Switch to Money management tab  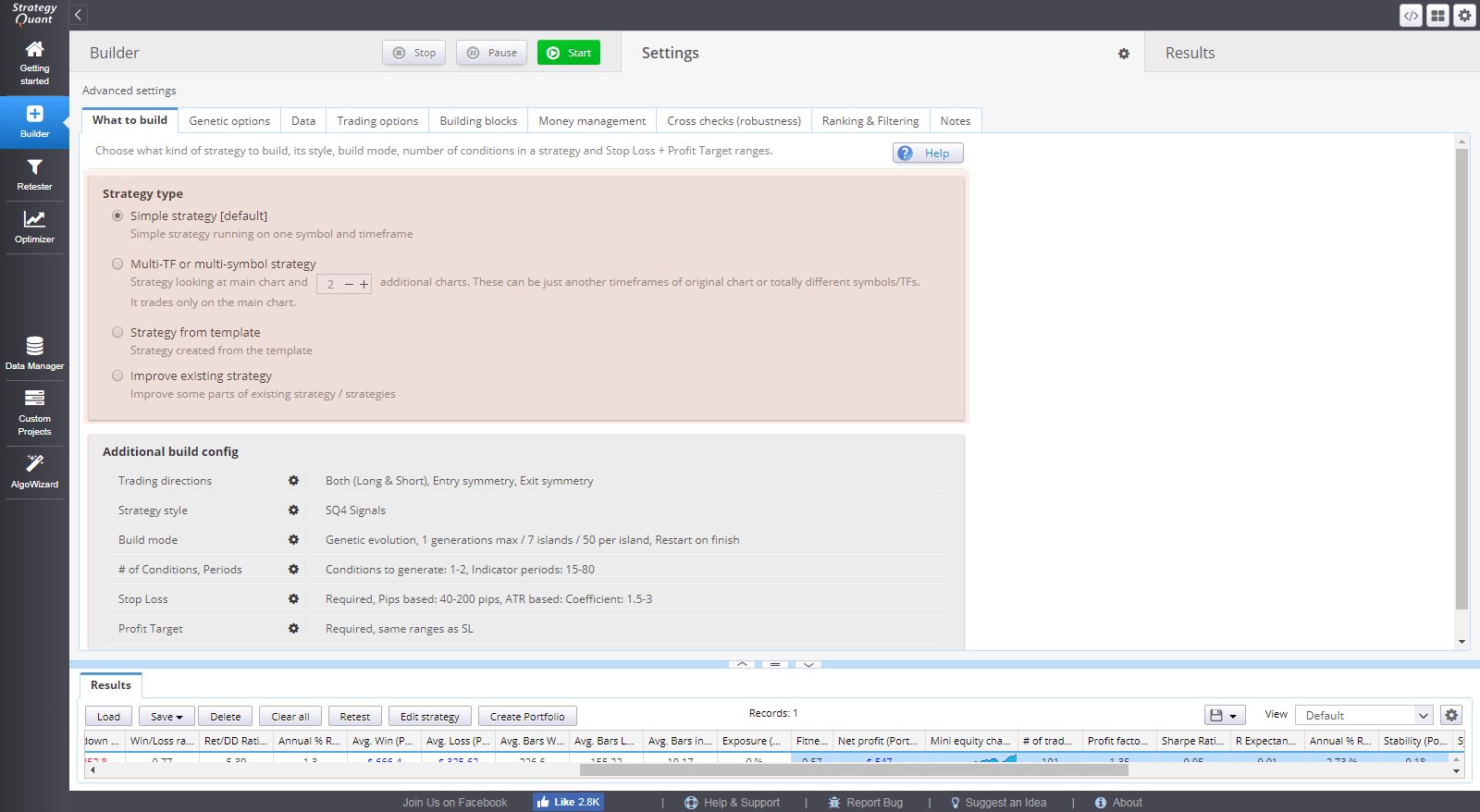click(592, 121)
